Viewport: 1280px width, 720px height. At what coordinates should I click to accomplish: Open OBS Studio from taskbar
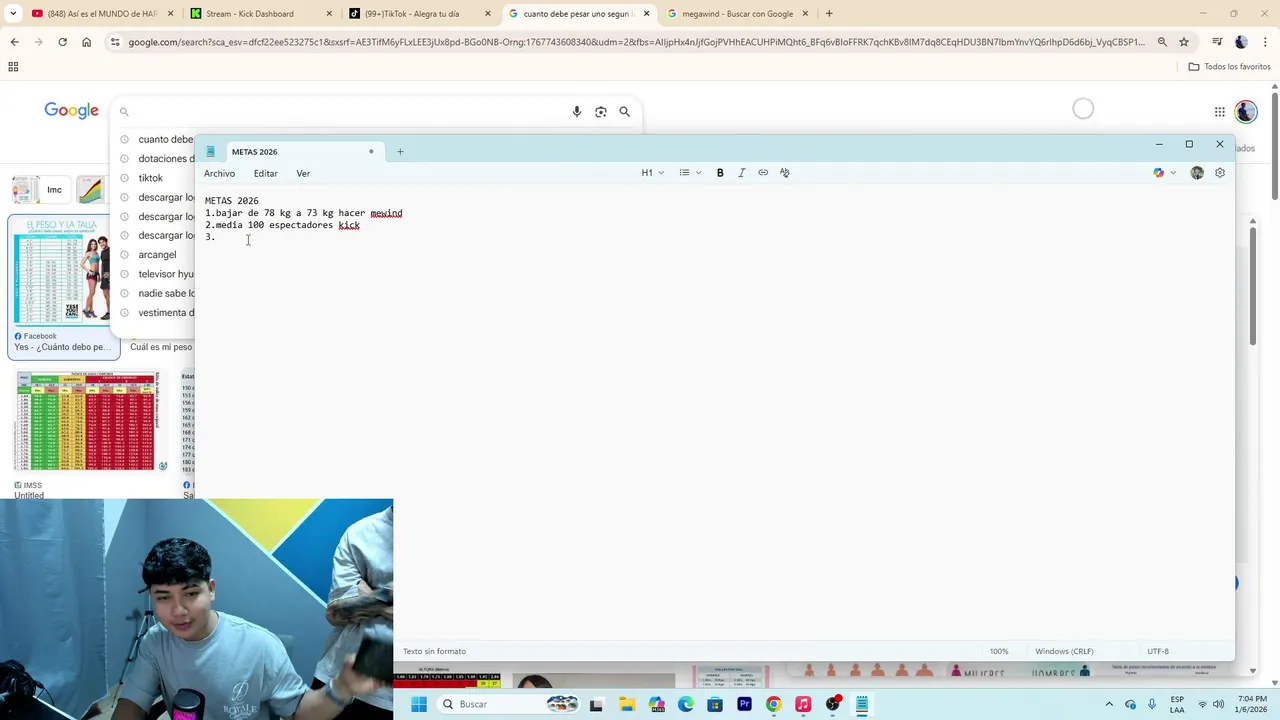click(833, 704)
